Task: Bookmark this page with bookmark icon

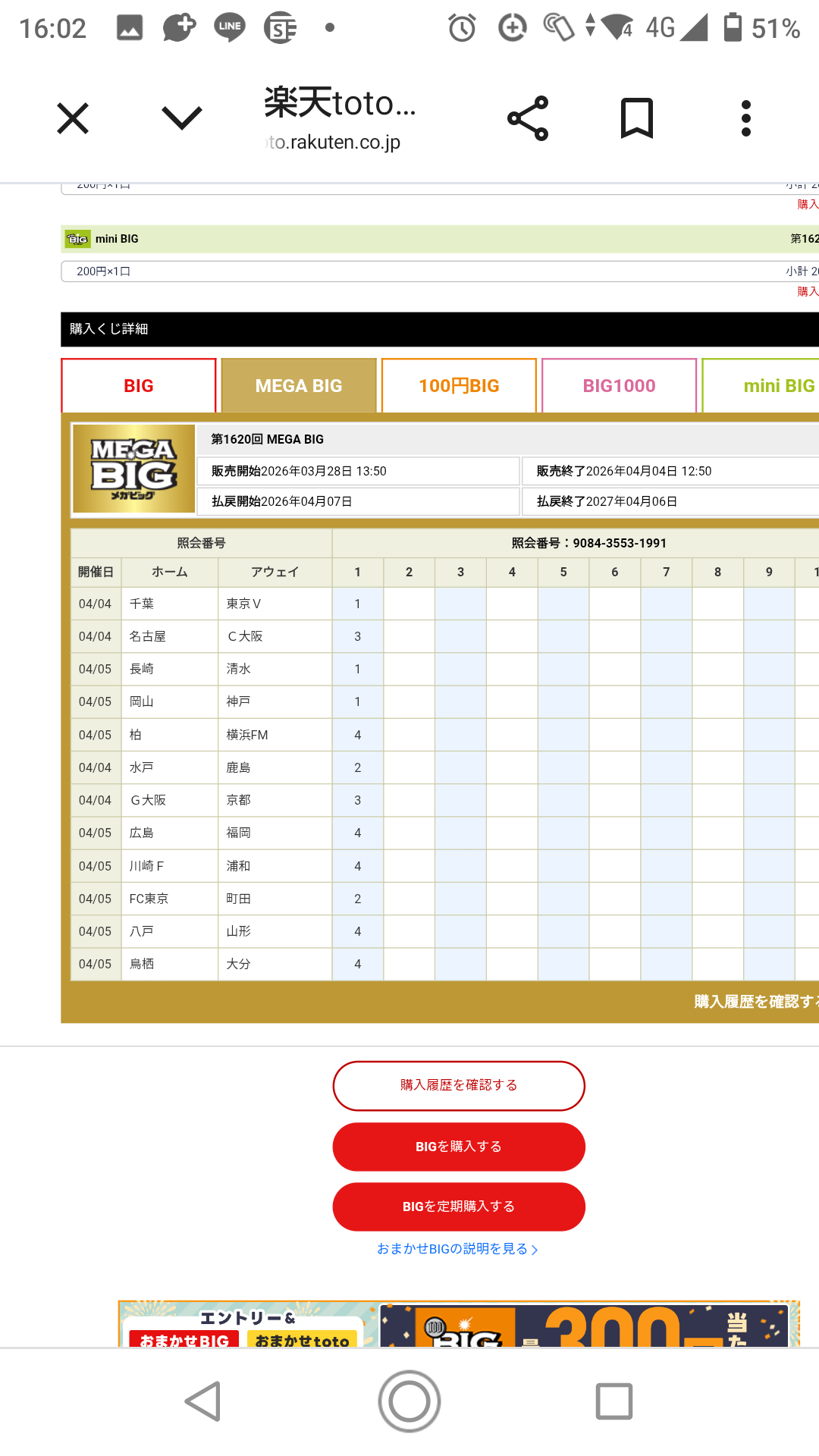Action: coord(636,118)
